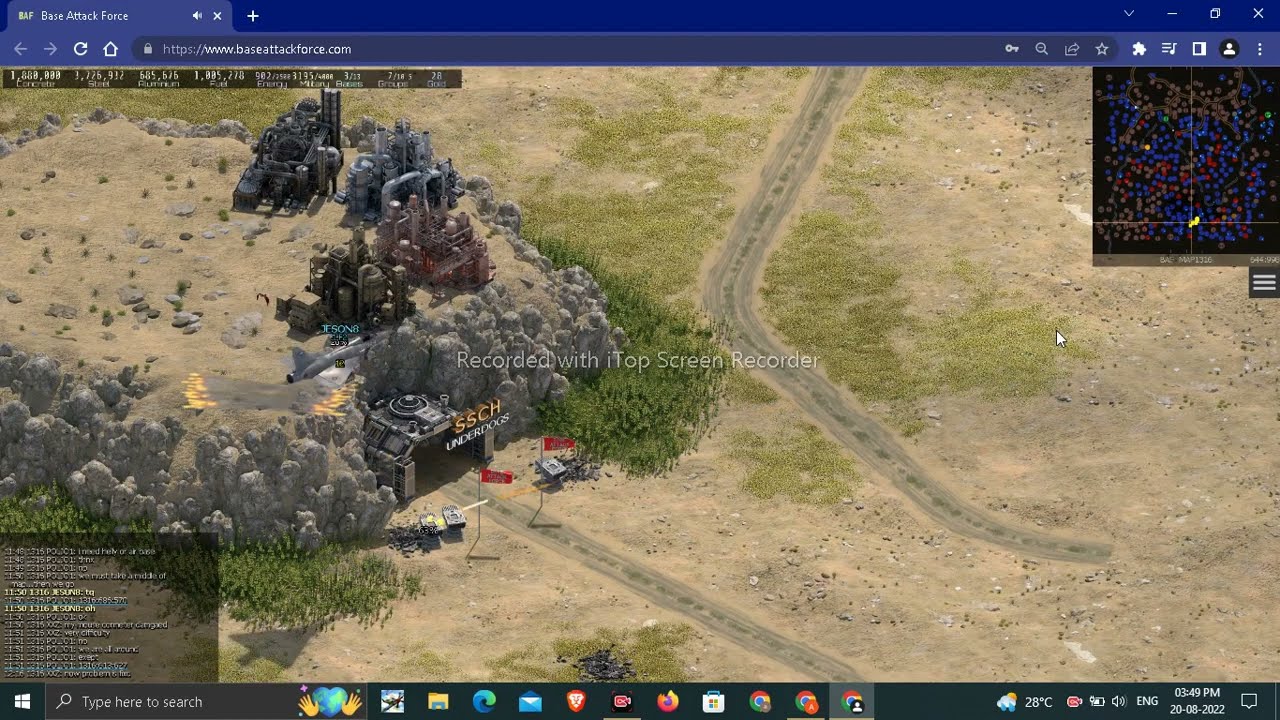Open the Mail app on taskbar
Viewport: 1280px width, 720px height.
pyautogui.click(x=530, y=701)
